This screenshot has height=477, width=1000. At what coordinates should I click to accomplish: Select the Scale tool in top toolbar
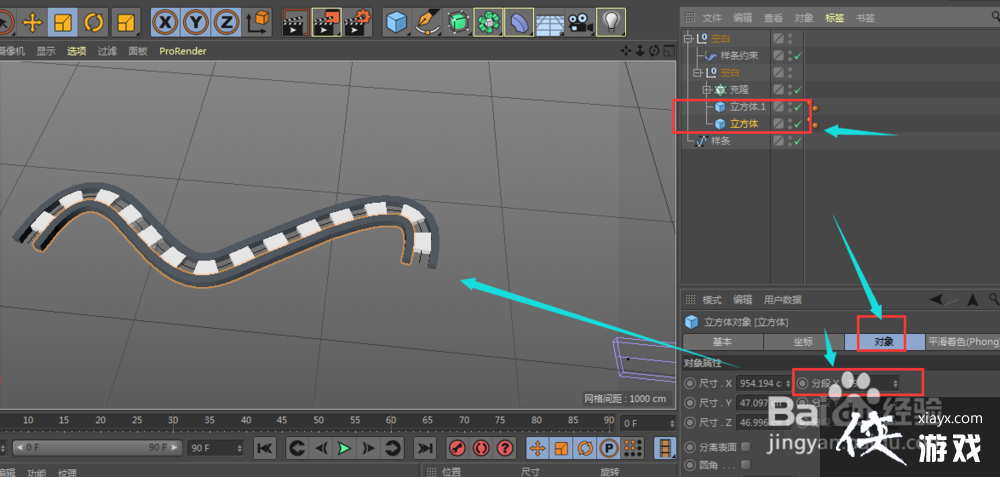coord(62,23)
